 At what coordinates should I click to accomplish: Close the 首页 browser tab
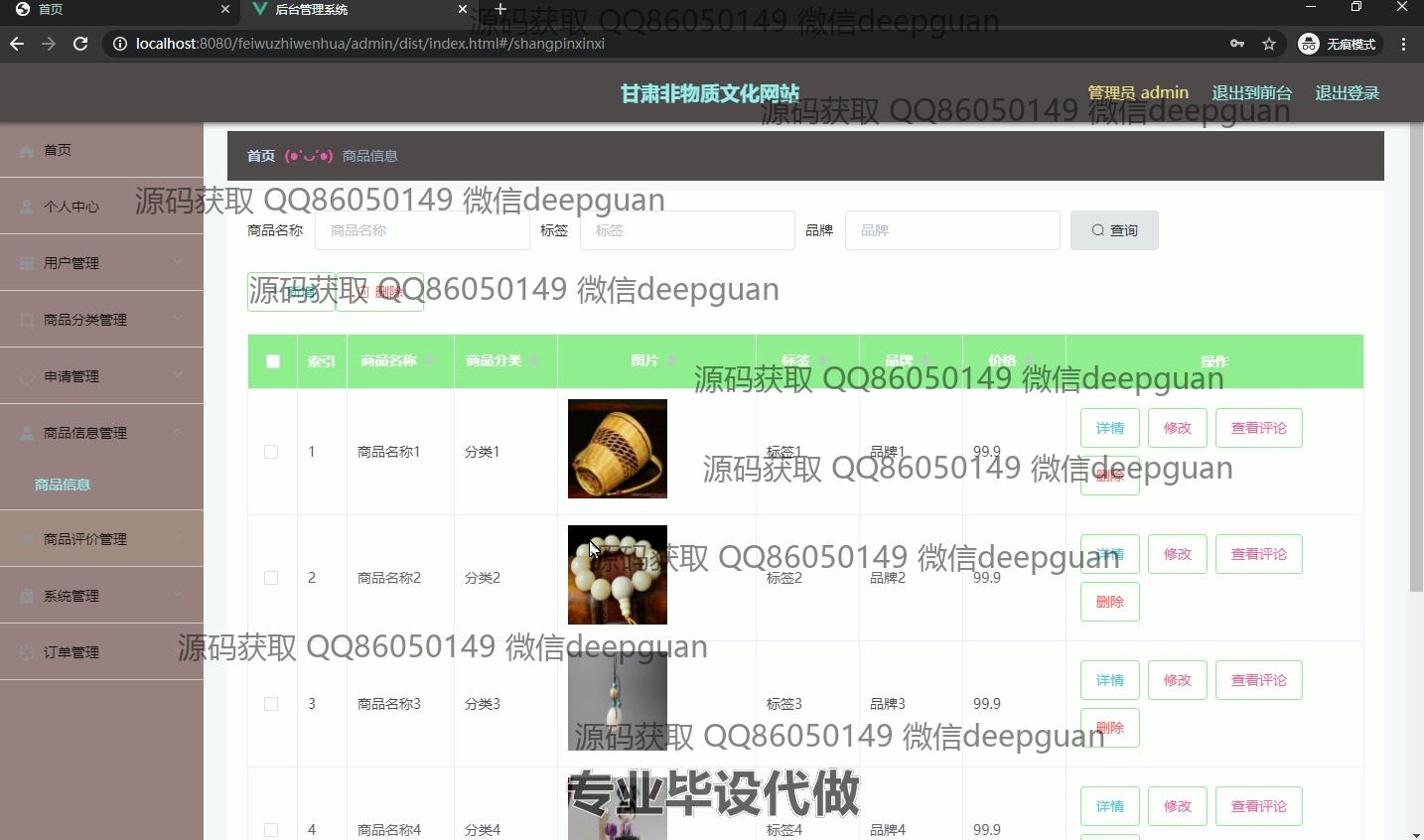(225, 9)
